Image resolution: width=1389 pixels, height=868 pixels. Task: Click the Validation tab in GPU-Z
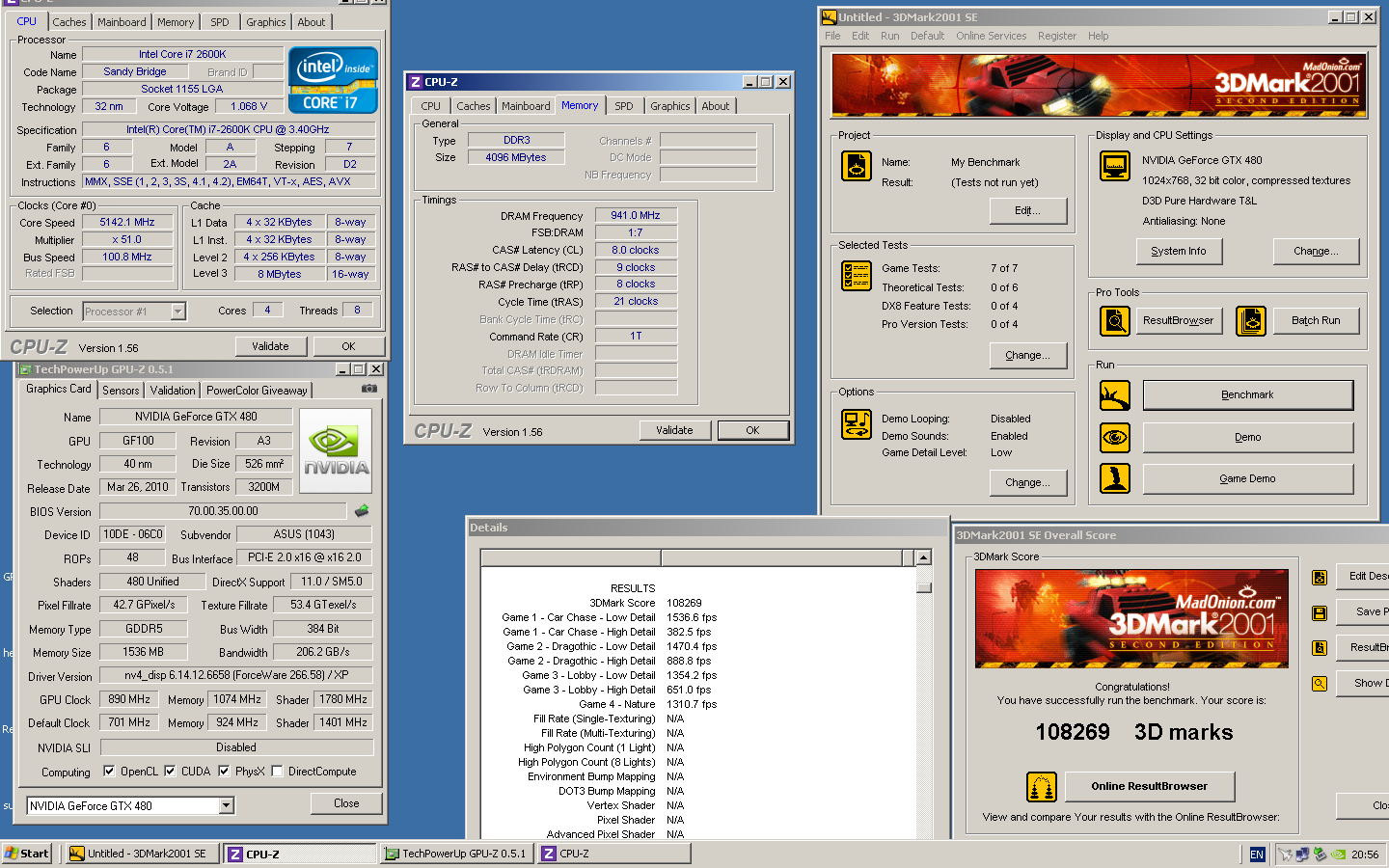pos(173,391)
